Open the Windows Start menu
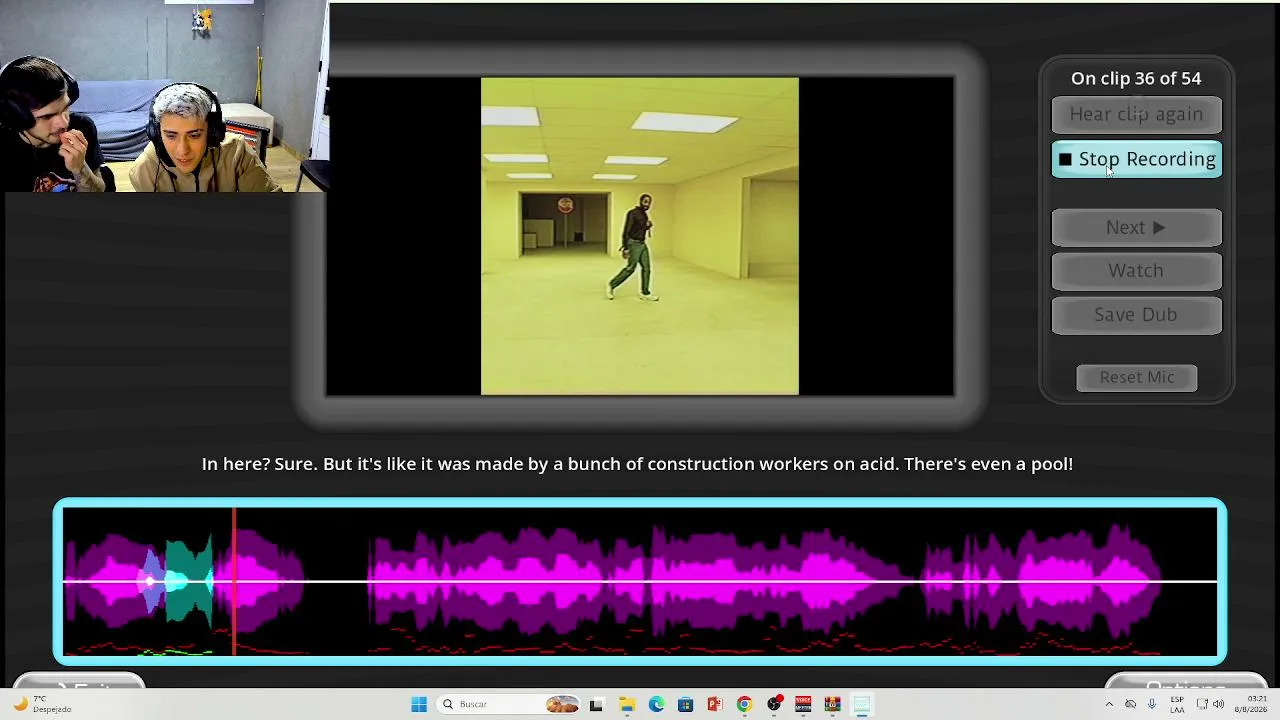This screenshot has height=720, width=1280. pyautogui.click(x=419, y=704)
